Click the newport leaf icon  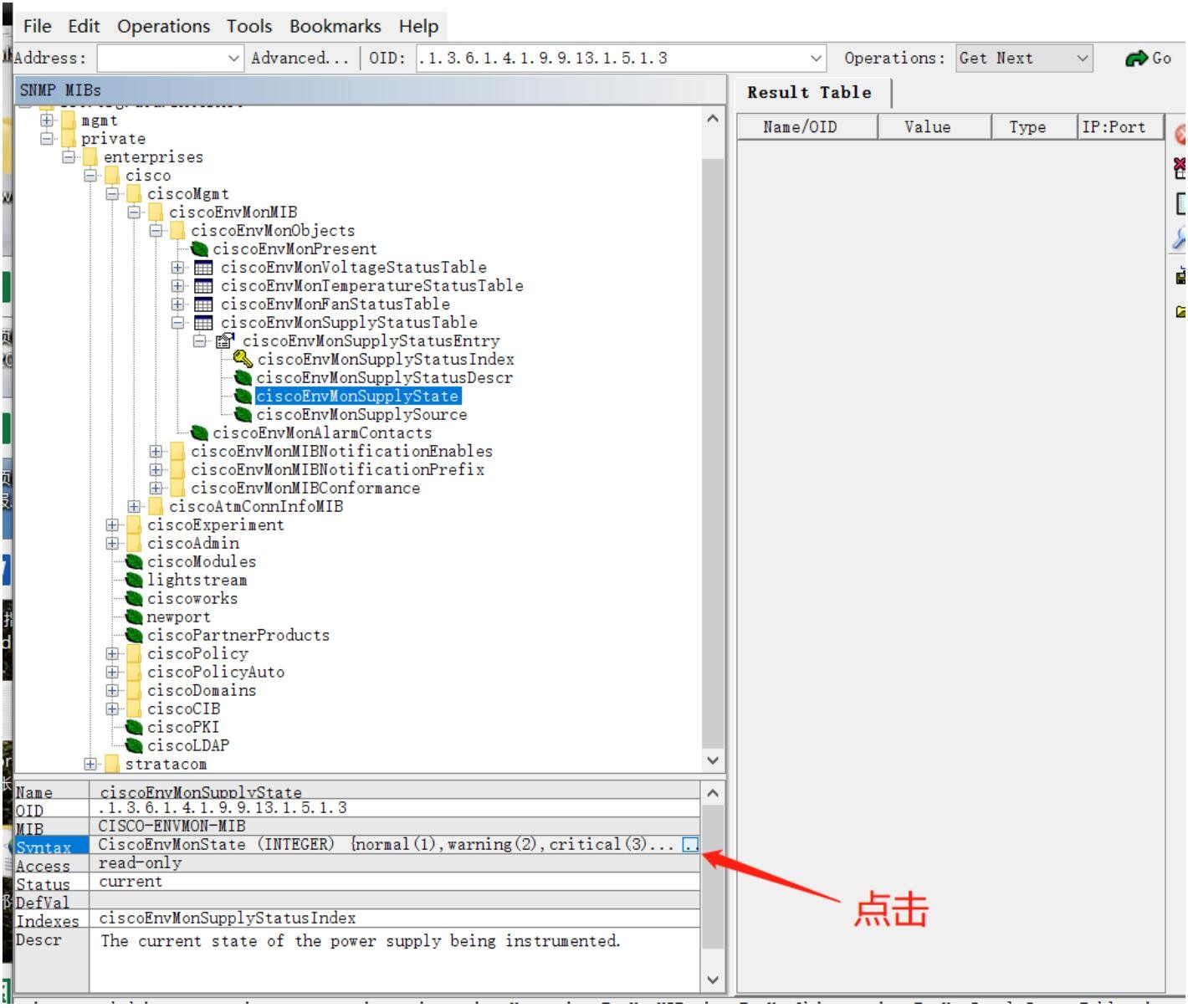tap(134, 617)
